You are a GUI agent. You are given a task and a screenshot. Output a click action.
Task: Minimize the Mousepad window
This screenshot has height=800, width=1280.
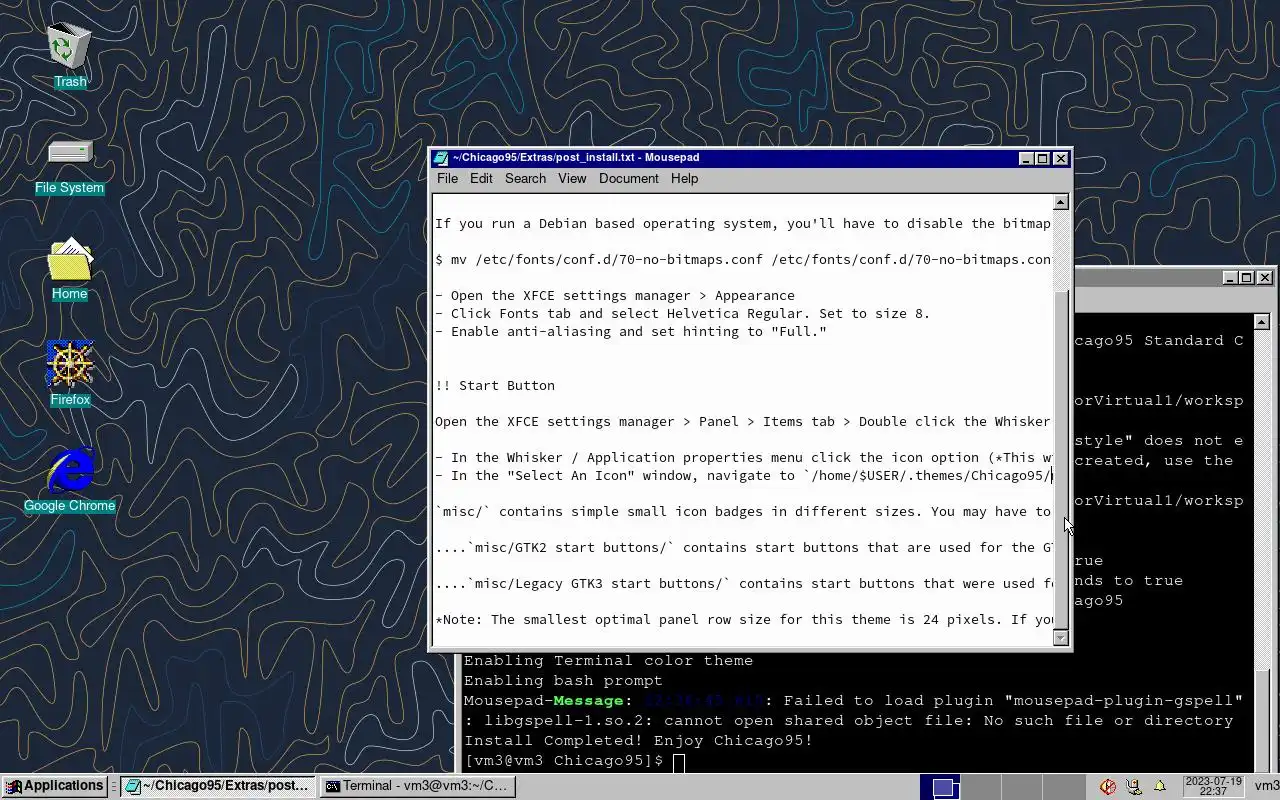[1026, 159]
